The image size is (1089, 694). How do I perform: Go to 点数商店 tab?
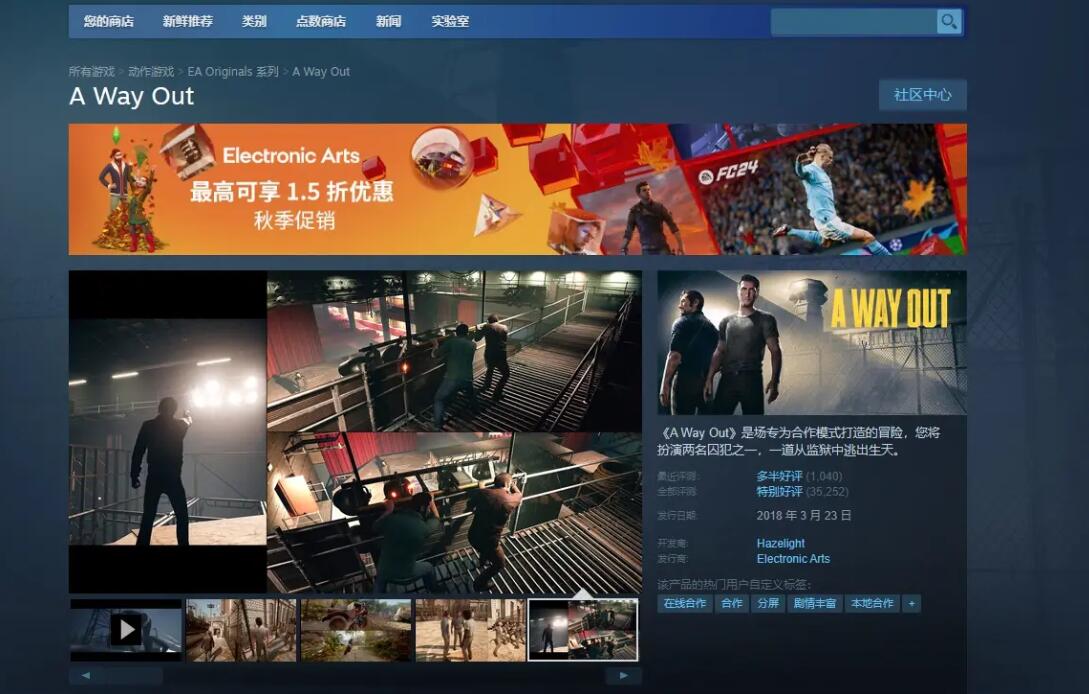(321, 22)
